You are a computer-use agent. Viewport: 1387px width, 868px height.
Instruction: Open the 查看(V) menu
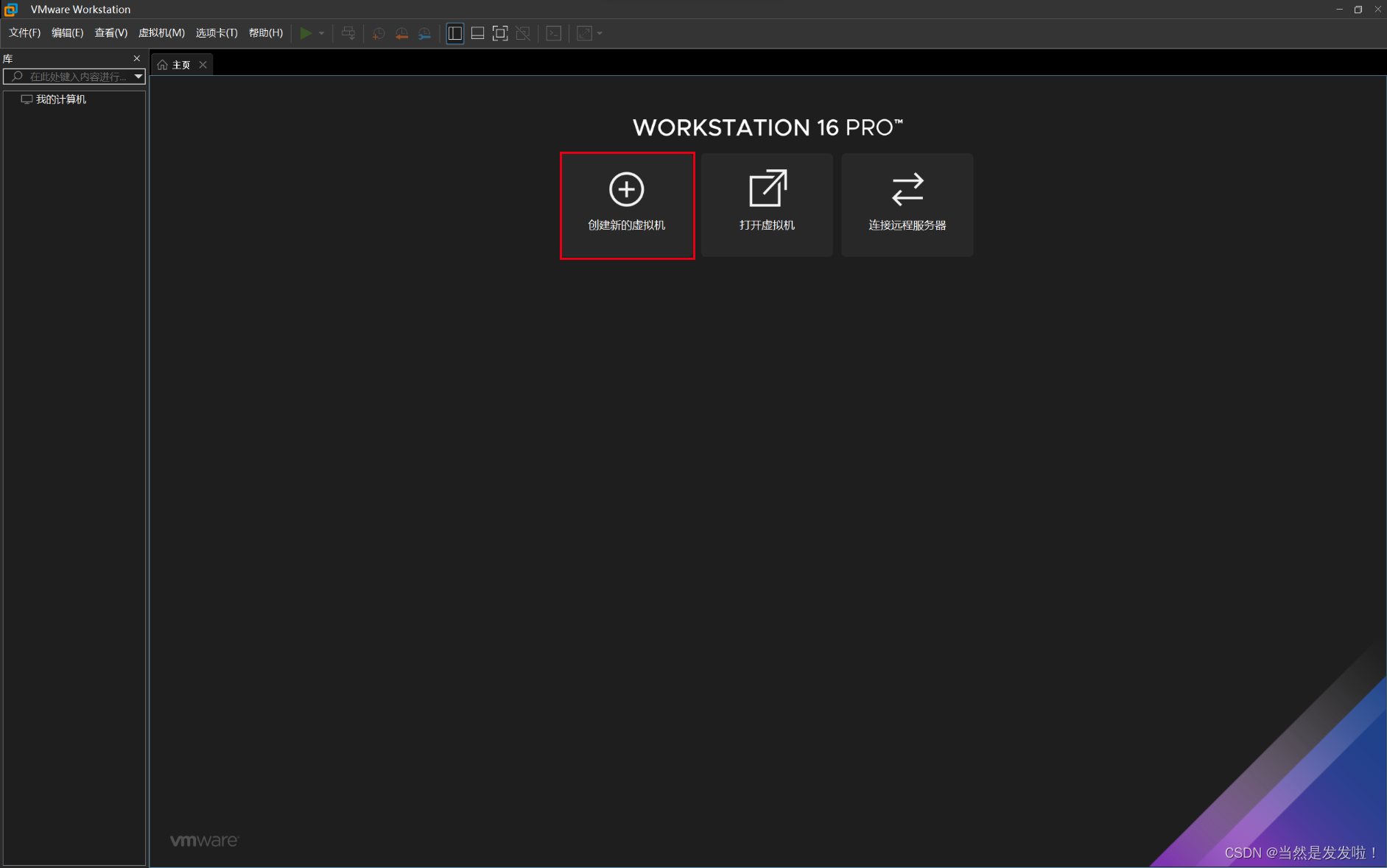click(110, 33)
